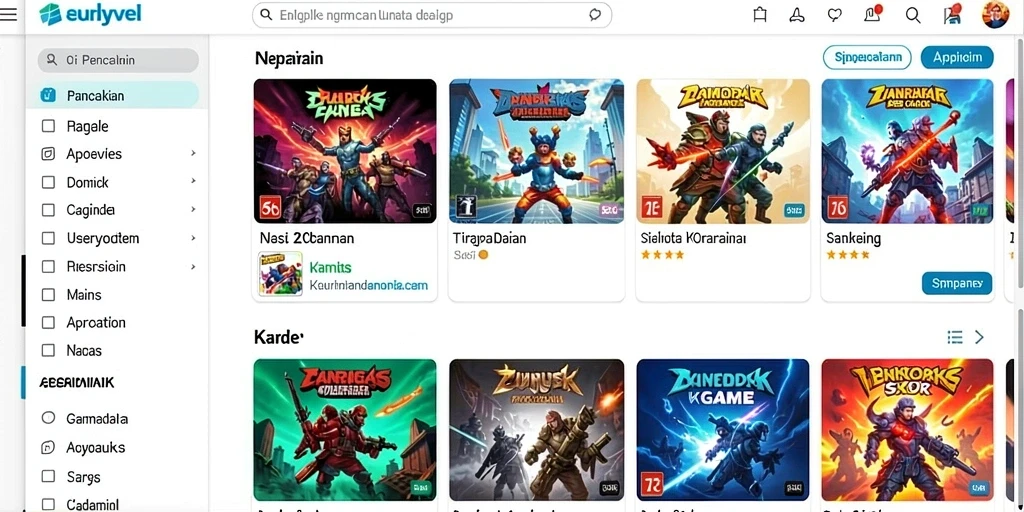Open the heart favorites icon
Image resolution: width=1024 pixels, height=512 pixels.
pos(835,15)
